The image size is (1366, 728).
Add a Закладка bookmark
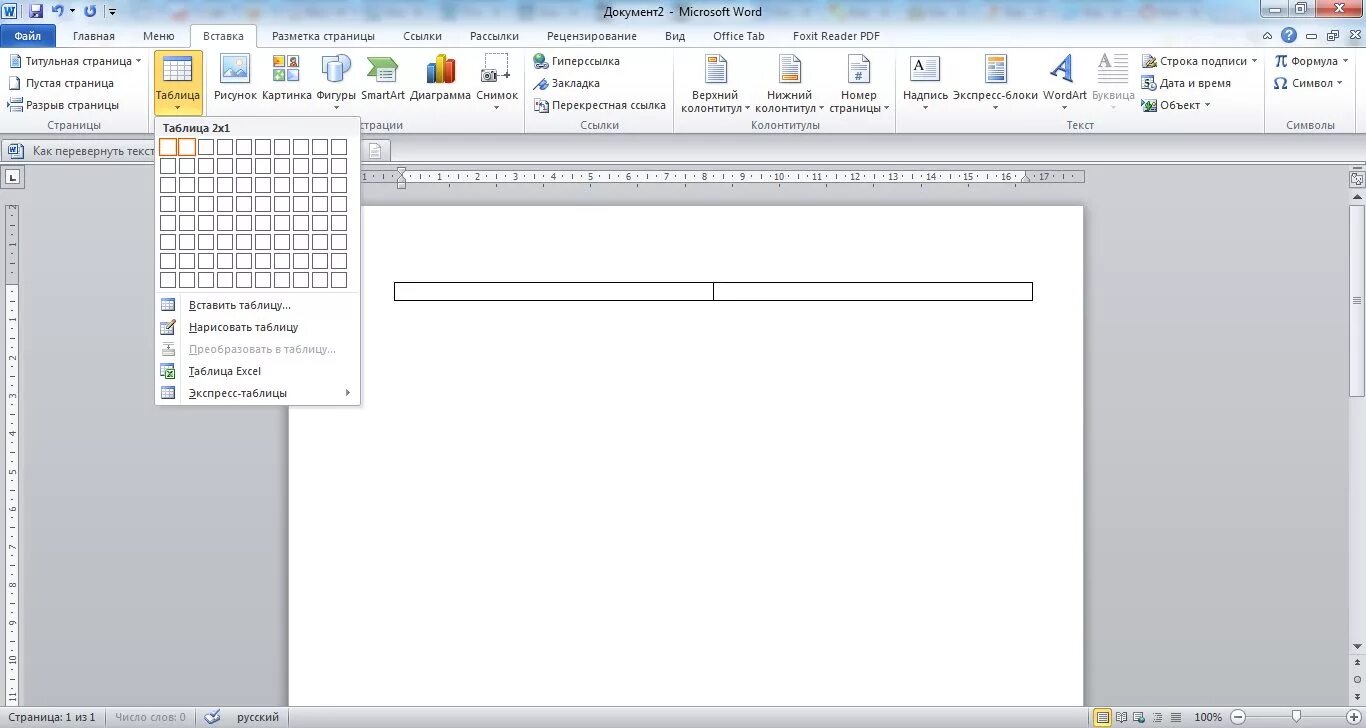click(566, 83)
